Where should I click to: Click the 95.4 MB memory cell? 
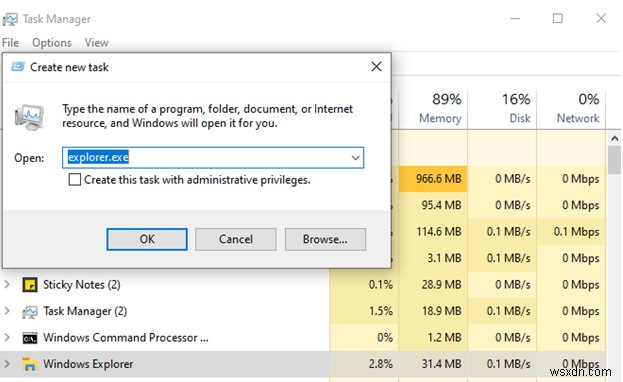tap(433, 205)
